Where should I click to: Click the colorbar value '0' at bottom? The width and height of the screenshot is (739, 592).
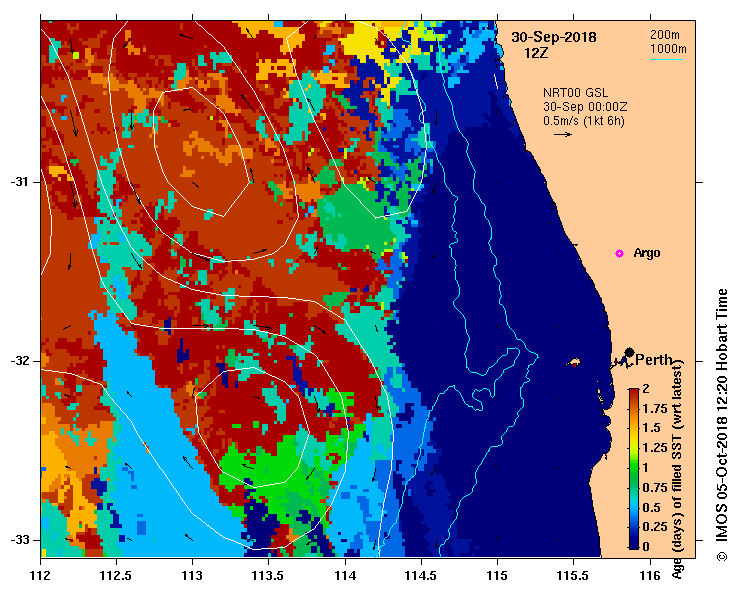tap(646, 546)
